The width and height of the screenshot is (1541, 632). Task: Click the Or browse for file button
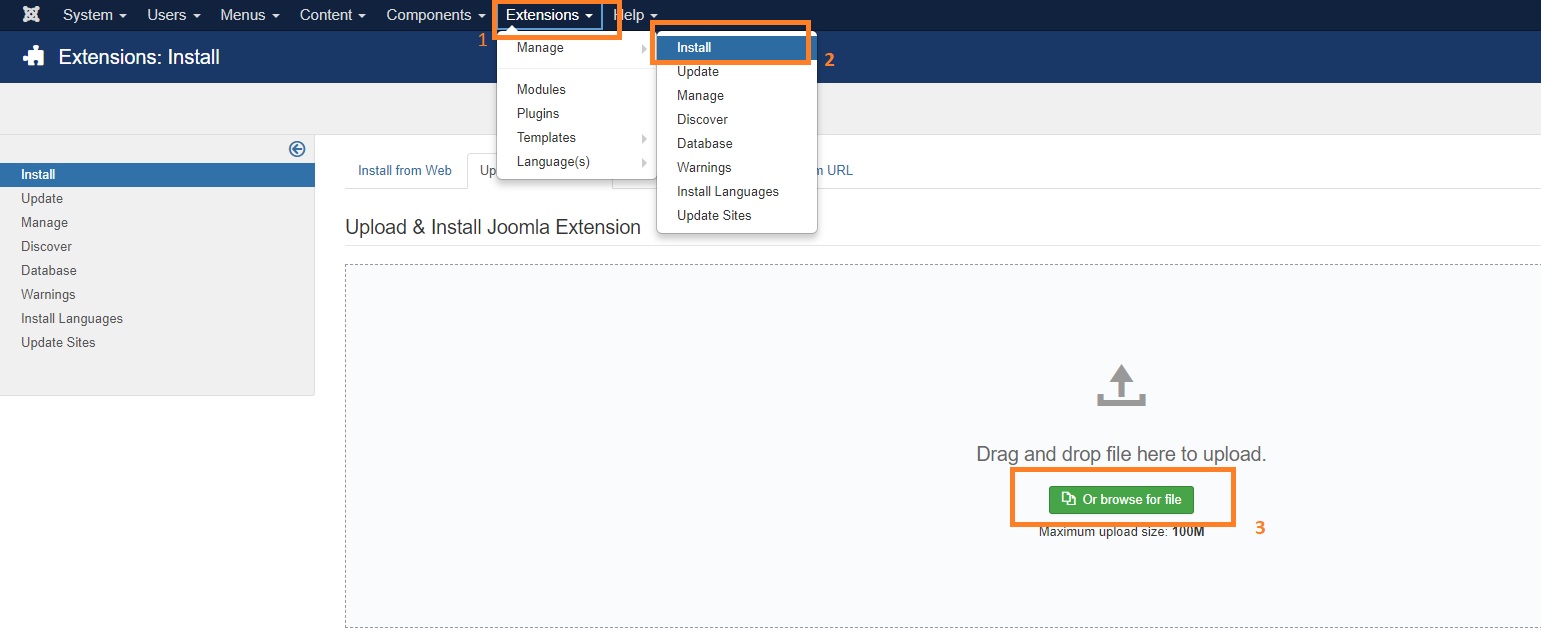pyautogui.click(x=1121, y=500)
